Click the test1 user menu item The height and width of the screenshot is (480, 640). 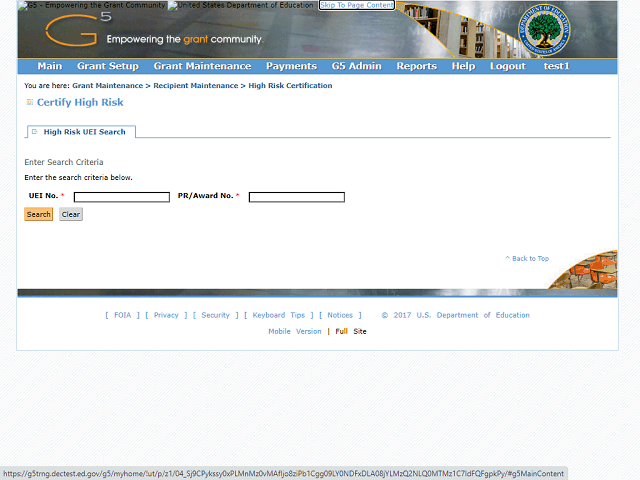(x=556, y=66)
